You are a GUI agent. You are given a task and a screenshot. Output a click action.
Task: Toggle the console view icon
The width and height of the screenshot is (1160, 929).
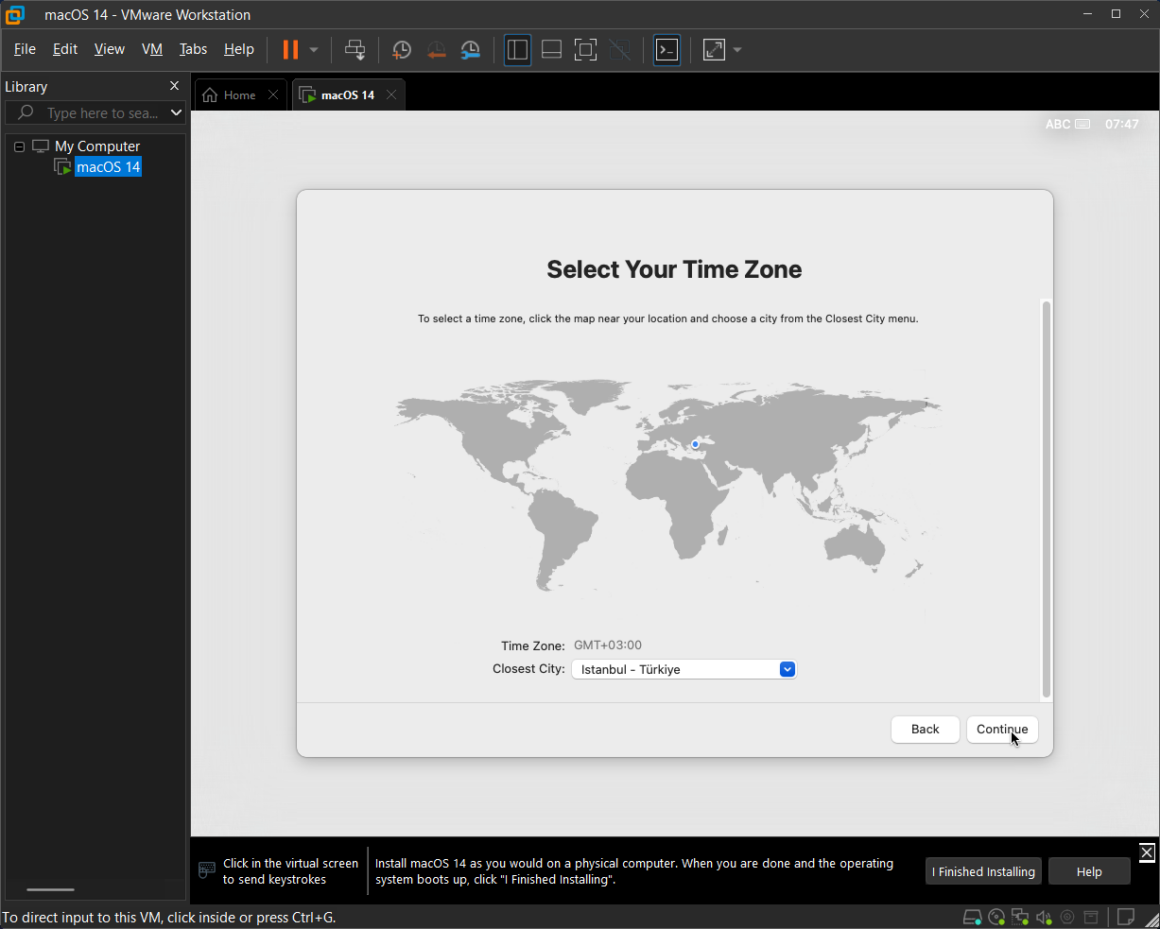(x=667, y=50)
